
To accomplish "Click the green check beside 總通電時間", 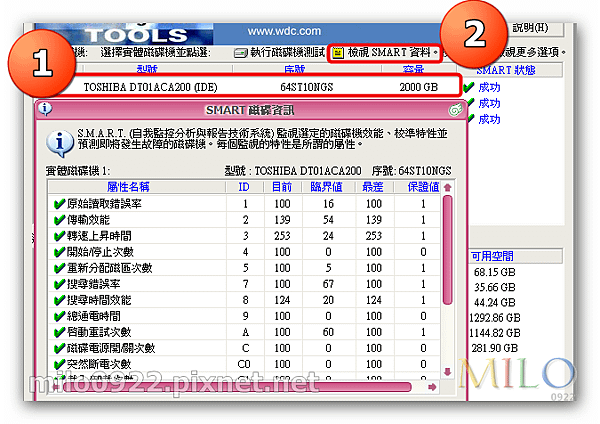I will tap(59, 316).
